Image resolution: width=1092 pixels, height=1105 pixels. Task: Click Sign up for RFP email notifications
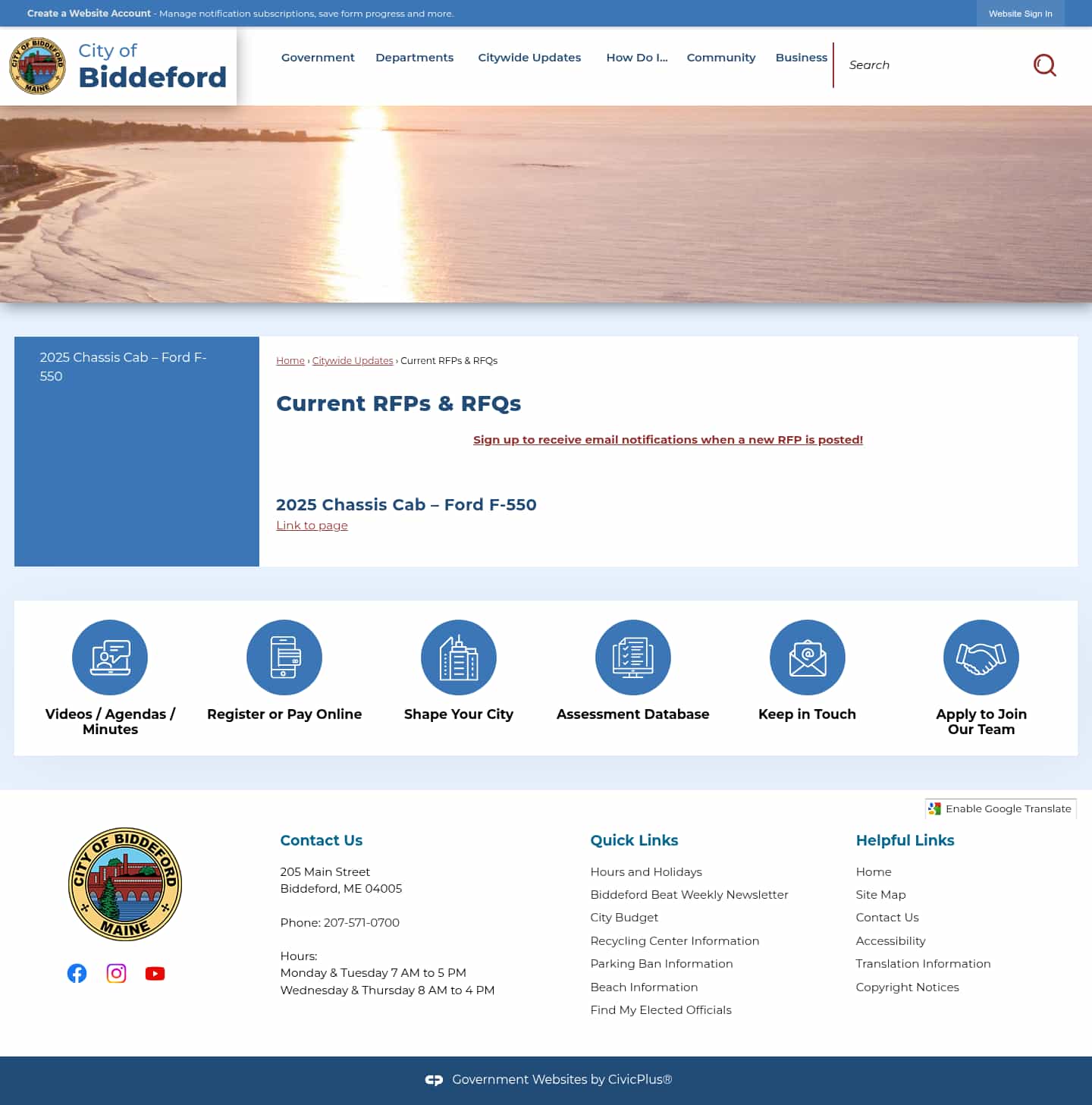click(x=668, y=439)
